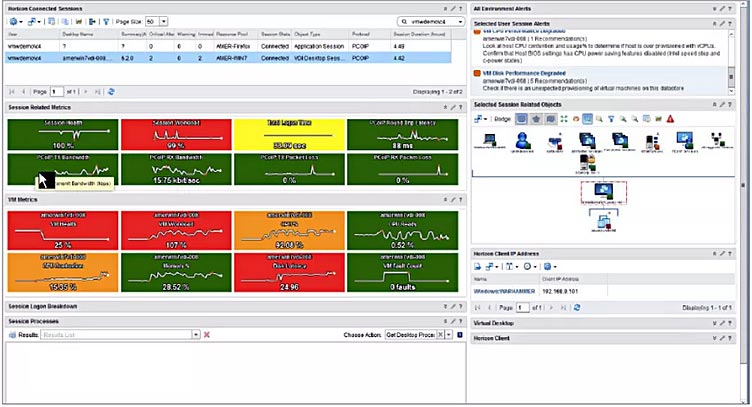Refresh the Horizon Connected Sessions list

pos(111,92)
